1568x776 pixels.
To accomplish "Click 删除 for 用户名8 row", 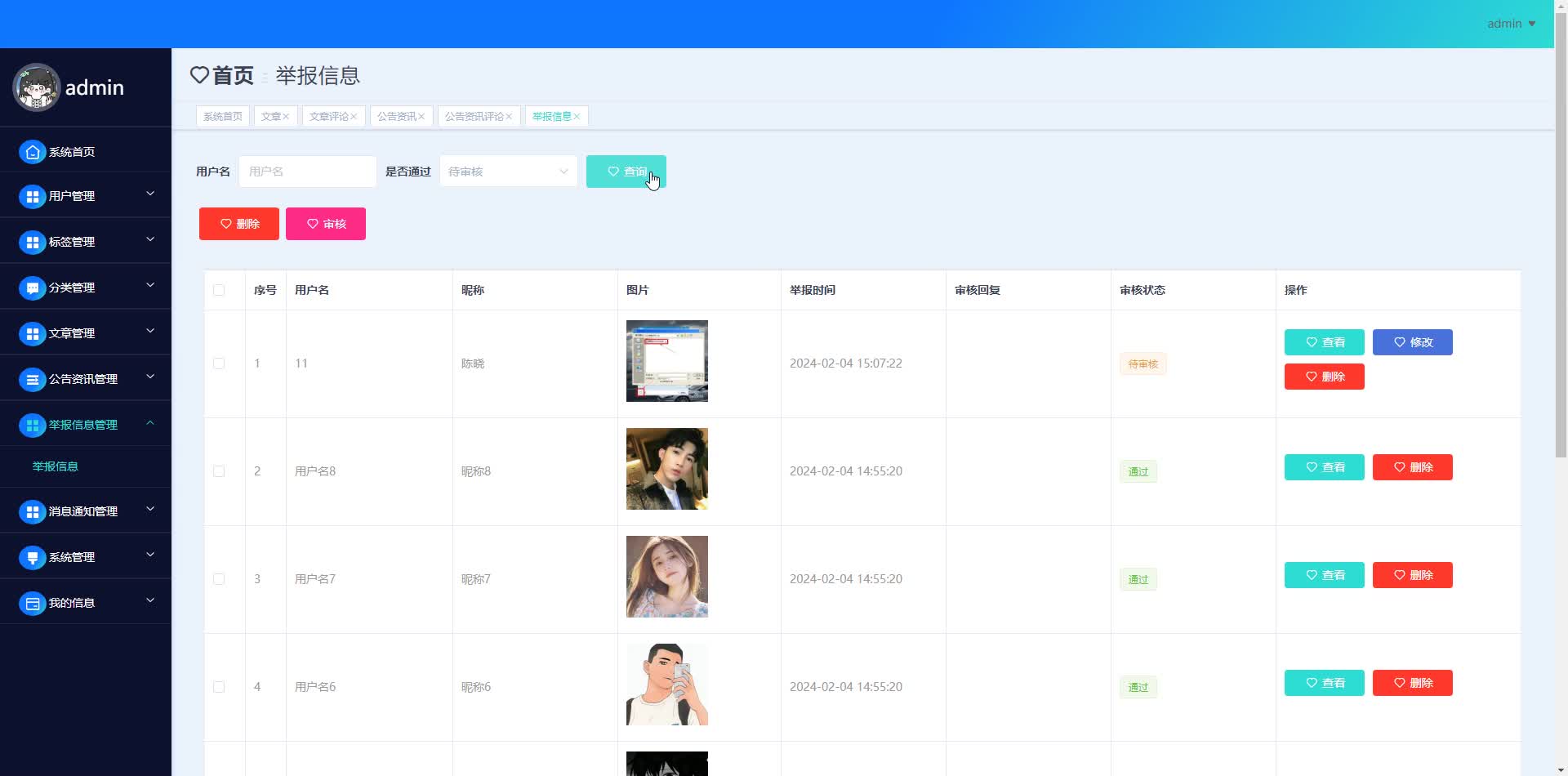I will click(1413, 467).
